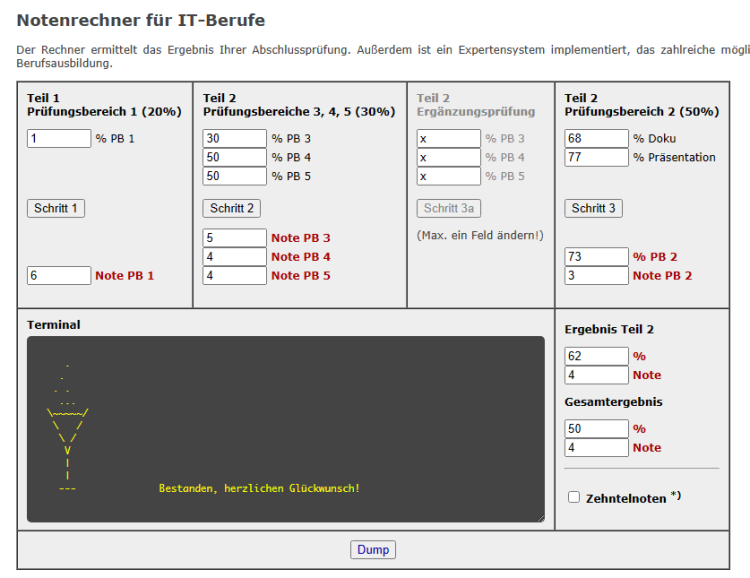750x578 pixels.
Task: Select the % Präsentation input field
Action: click(x=596, y=157)
